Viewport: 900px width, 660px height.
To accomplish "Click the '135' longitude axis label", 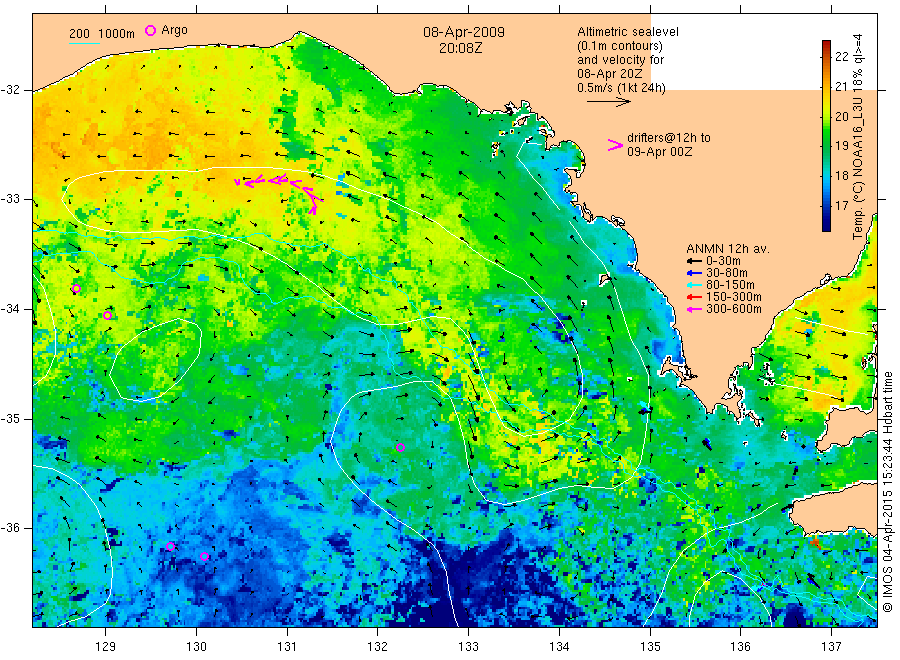I will tap(650, 647).
